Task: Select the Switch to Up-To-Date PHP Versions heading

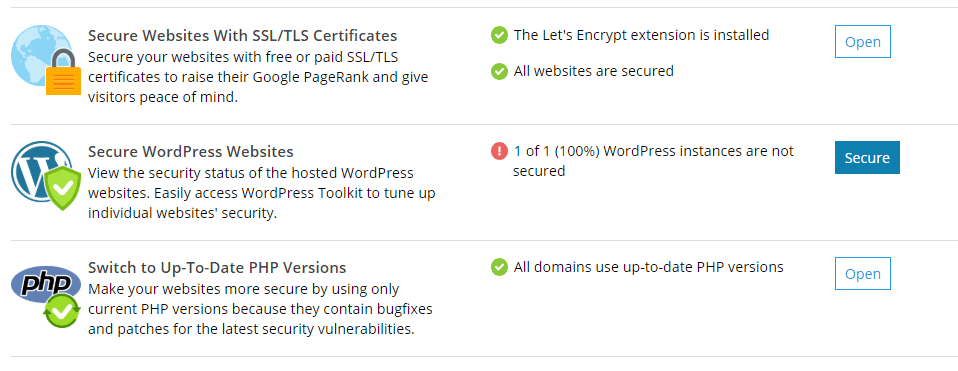Action: [x=217, y=268]
